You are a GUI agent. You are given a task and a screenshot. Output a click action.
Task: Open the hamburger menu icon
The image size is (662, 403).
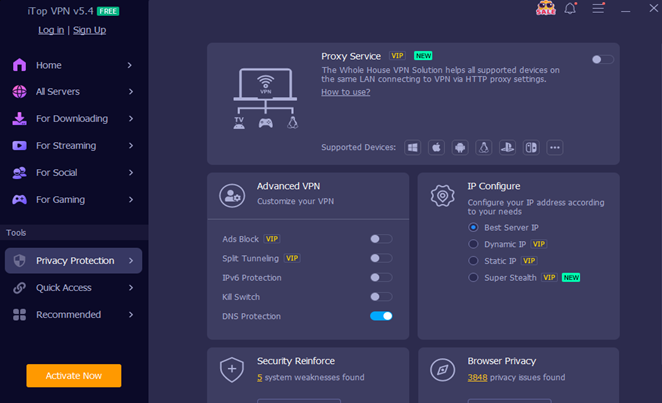[598, 9]
